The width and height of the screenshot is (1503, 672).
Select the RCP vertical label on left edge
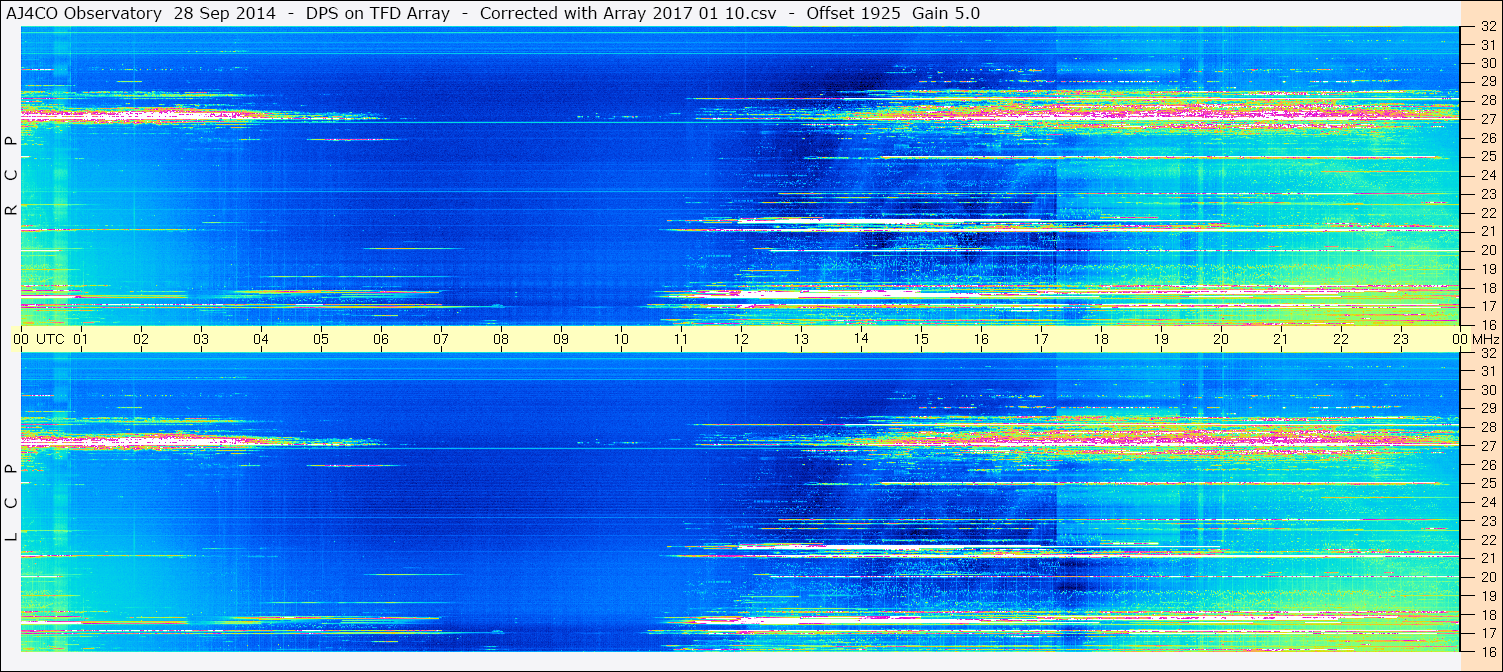point(11,177)
